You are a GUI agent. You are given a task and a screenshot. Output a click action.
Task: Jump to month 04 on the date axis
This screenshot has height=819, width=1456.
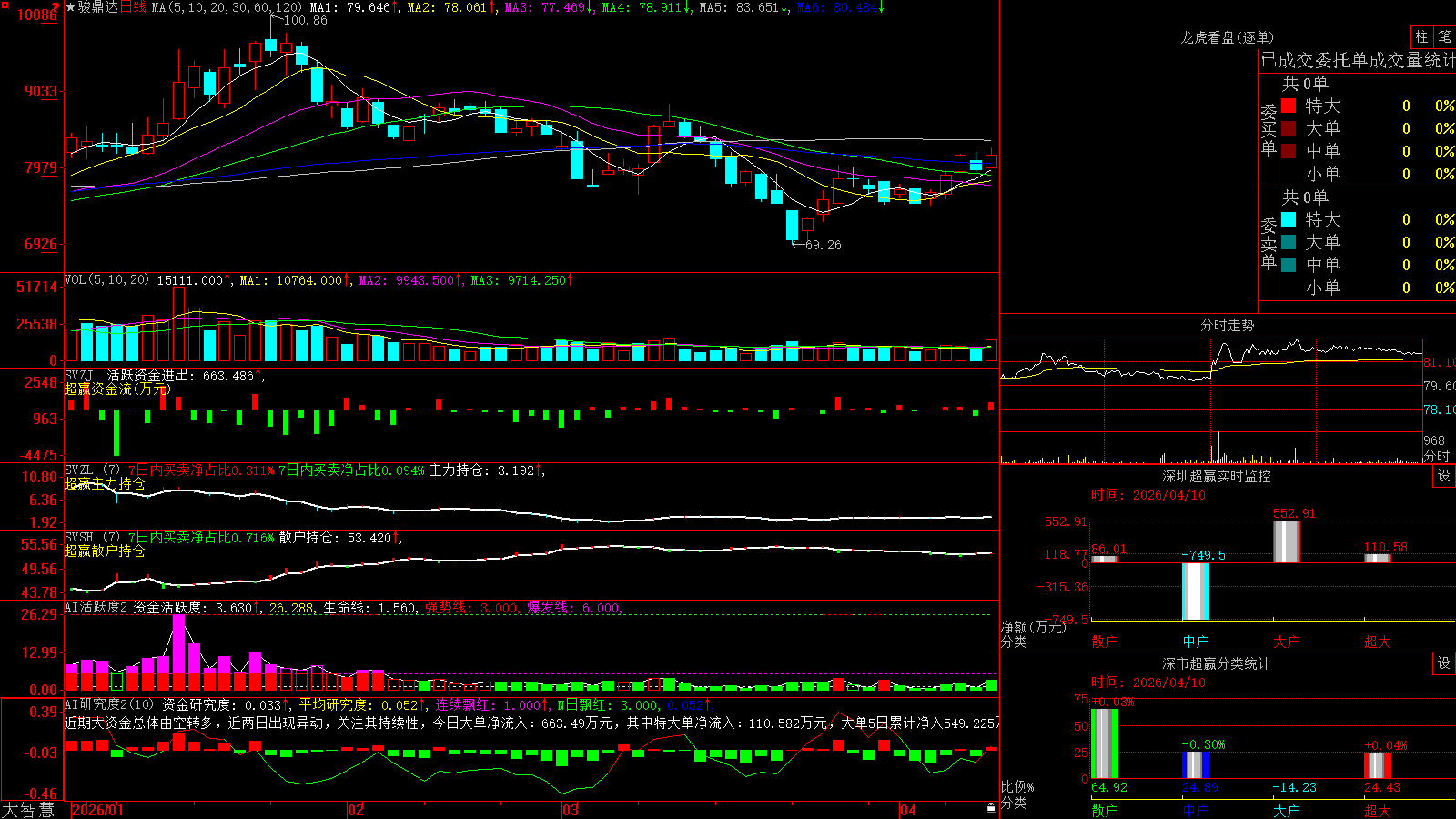[x=907, y=810]
